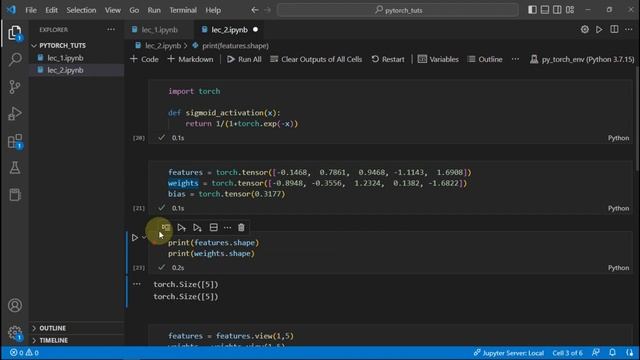The height and width of the screenshot is (360, 640).
Task: Open status bar notifications bell
Action: point(612,353)
